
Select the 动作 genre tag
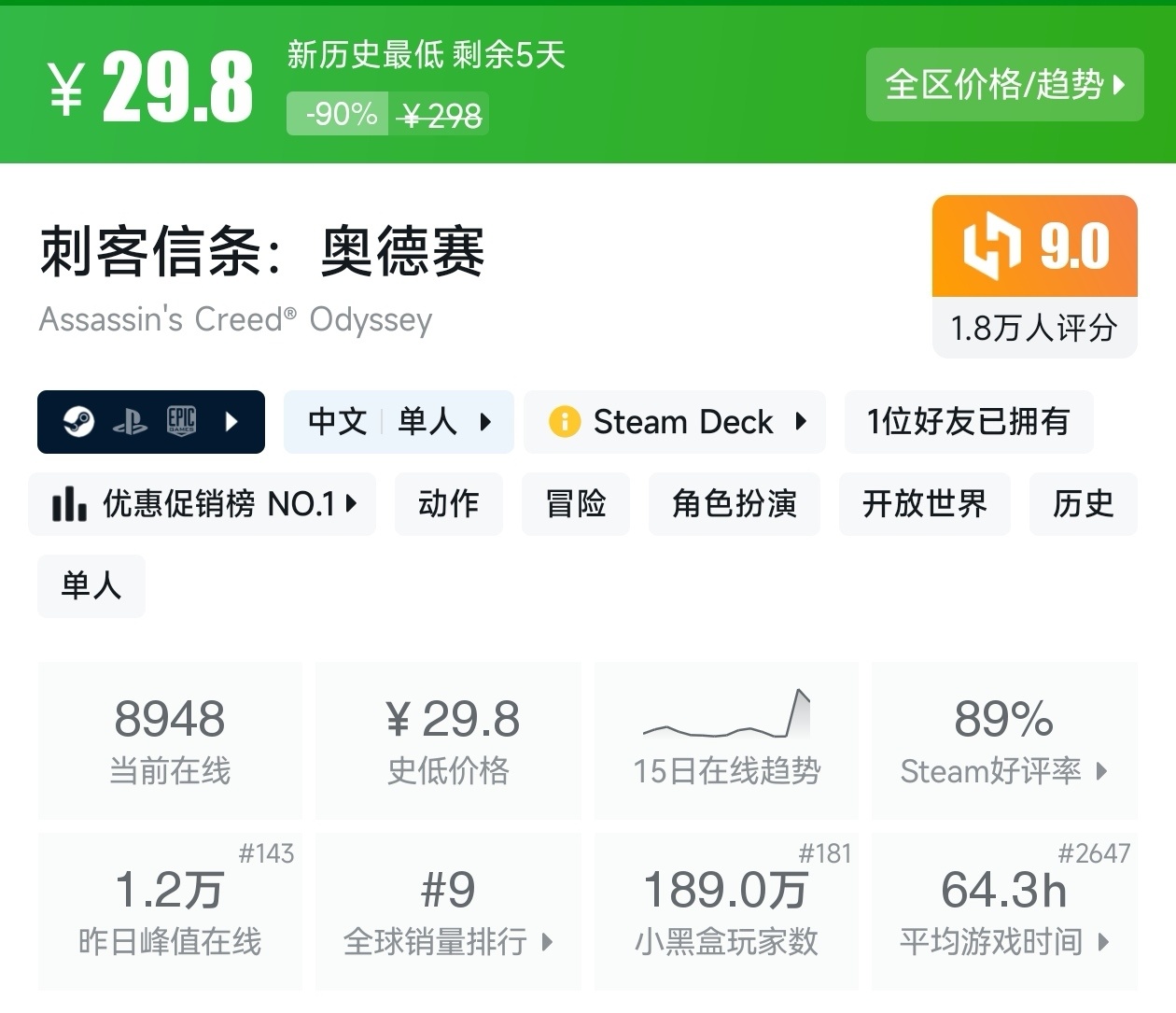point(448,504)
